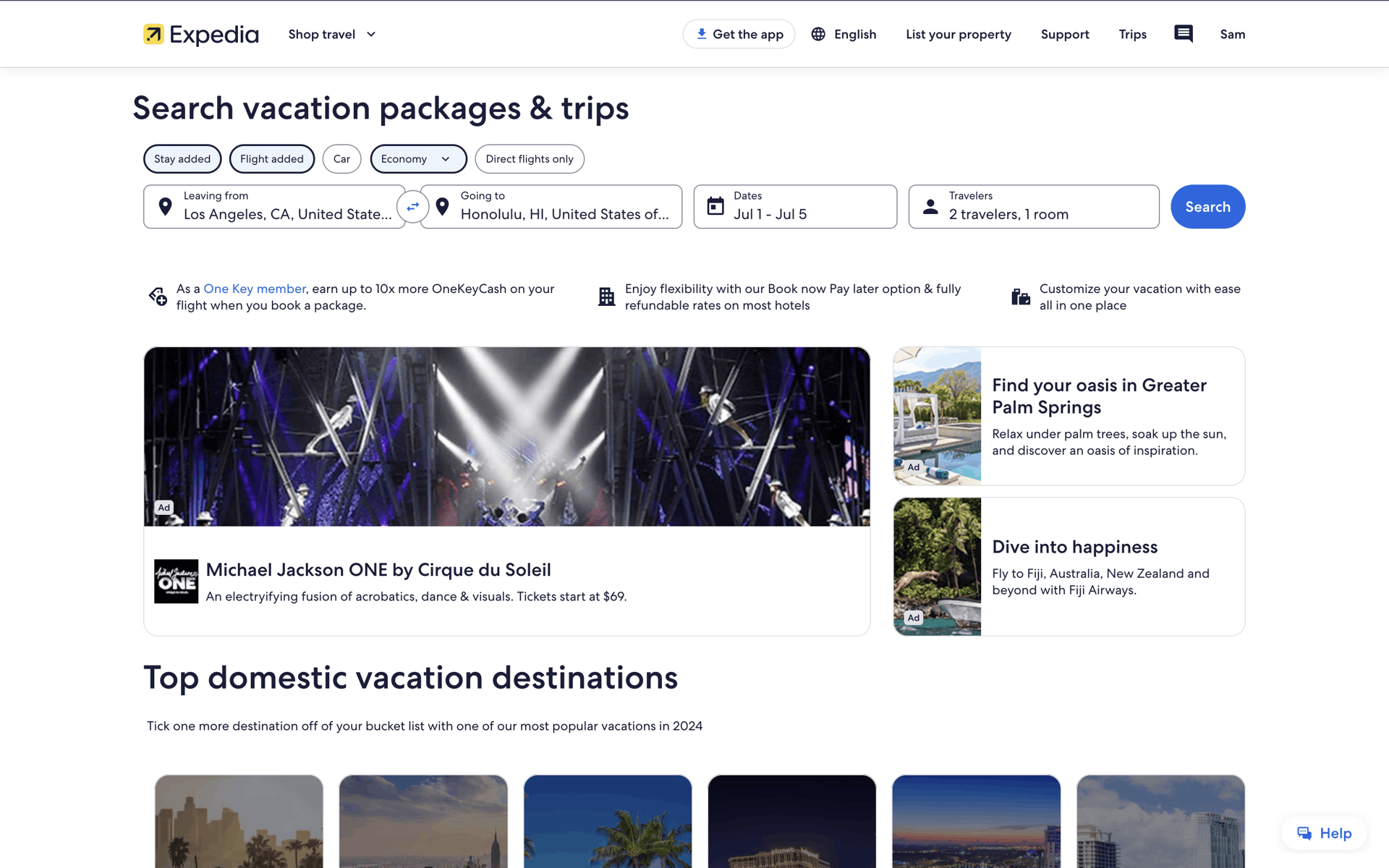1389x868 pixels.
Task: Follow the One Key member link
Action: [255, 289]
